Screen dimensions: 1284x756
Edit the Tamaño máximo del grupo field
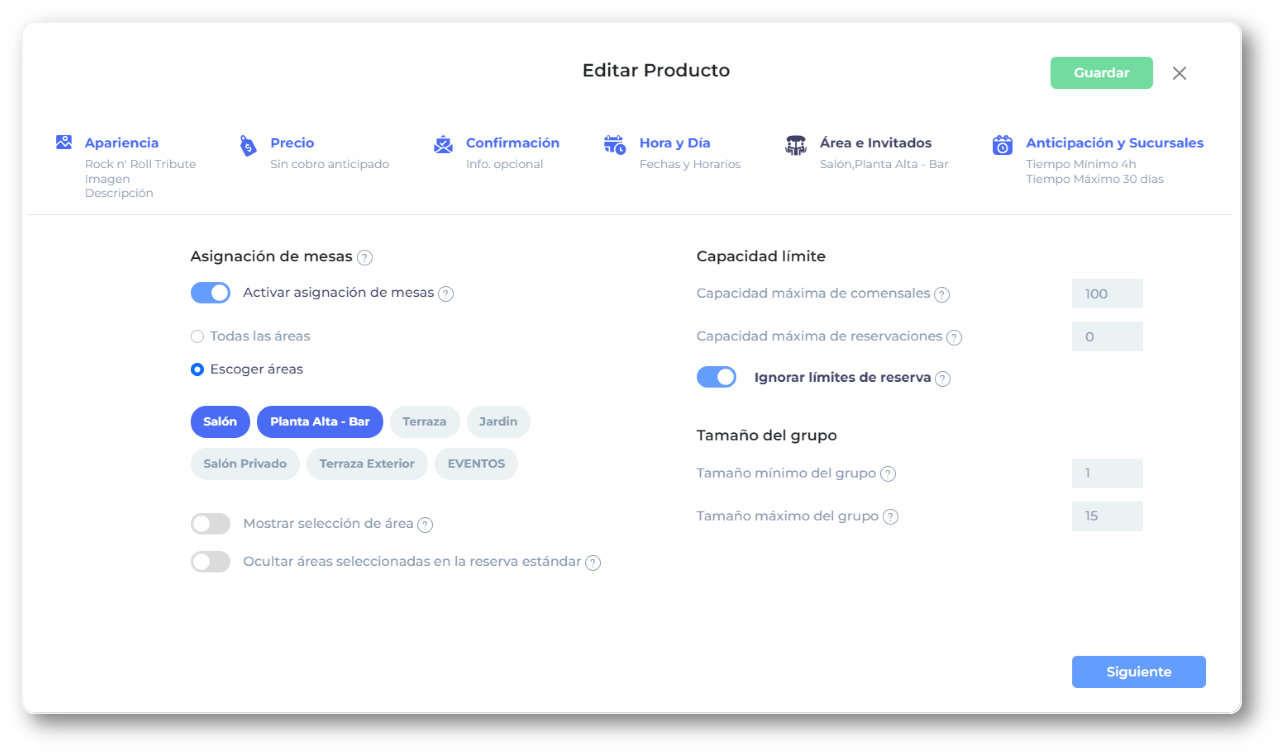[x=1107, y=516]
